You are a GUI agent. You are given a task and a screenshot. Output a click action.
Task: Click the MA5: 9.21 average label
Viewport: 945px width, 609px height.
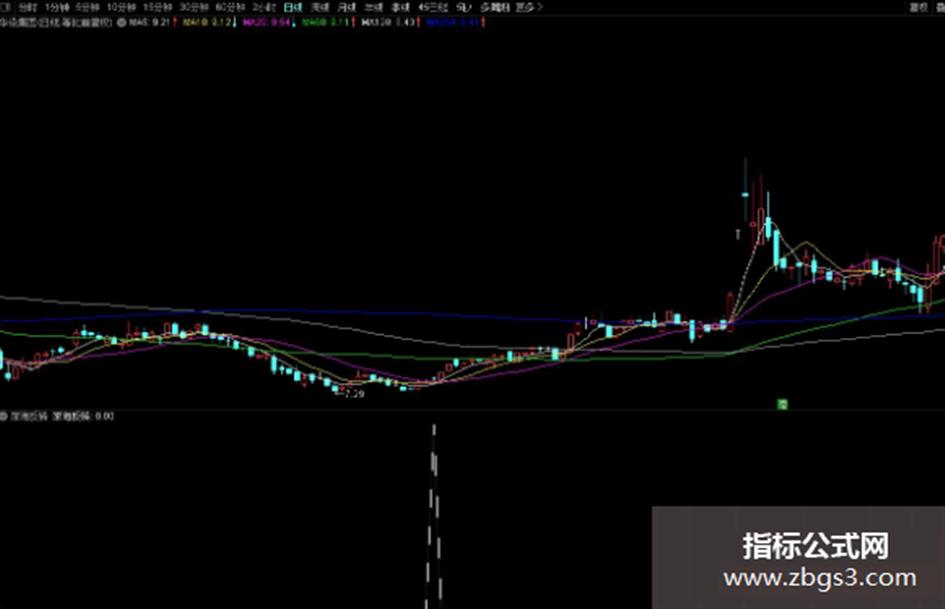(148, 22)
